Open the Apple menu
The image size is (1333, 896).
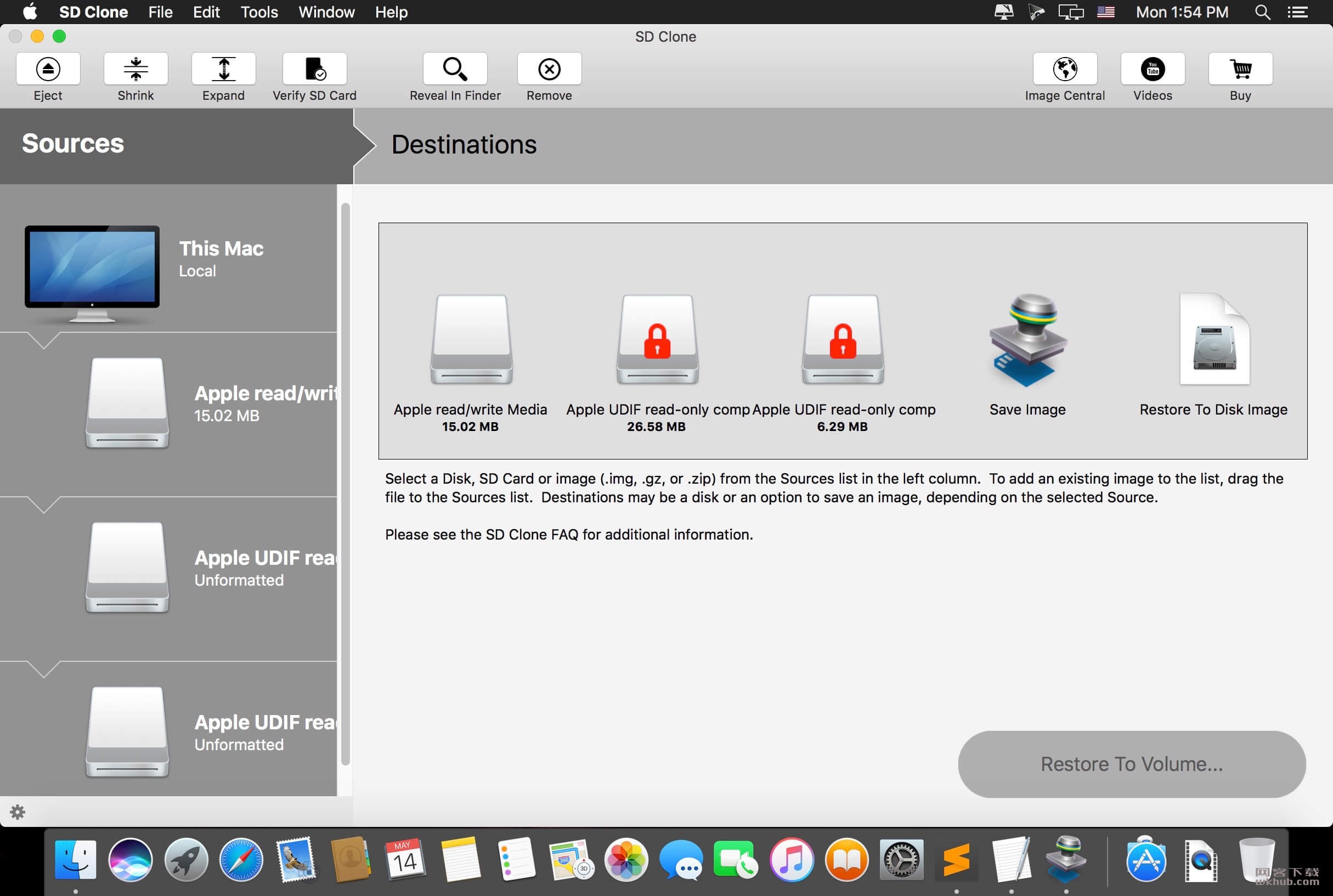pos(29,12)
